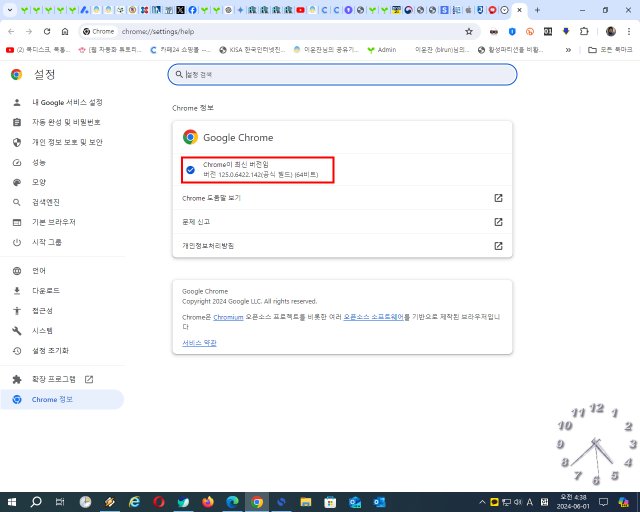This screenshot has width=640, height=512.
Task: Open the 모든 북마크 folder
Action: (610, 50)
